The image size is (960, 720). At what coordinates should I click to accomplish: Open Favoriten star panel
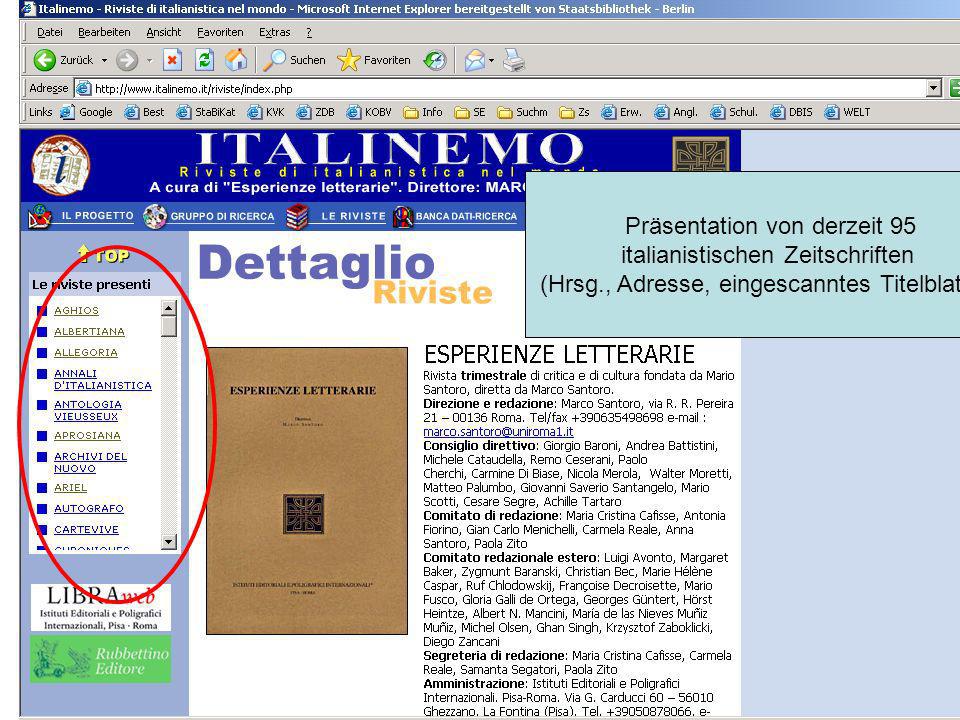coord(373,60)
